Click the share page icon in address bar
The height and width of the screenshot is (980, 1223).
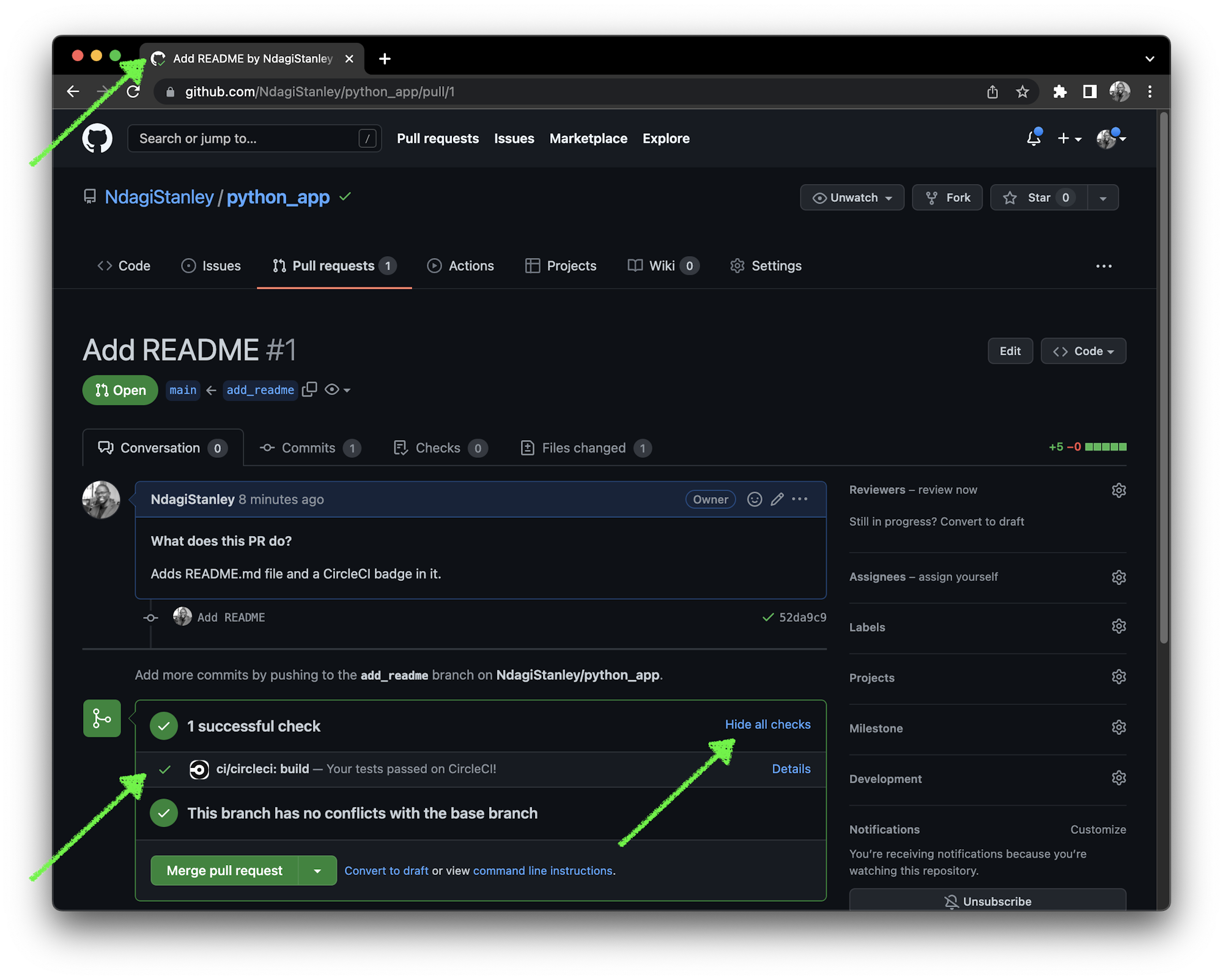coord(992,92)
